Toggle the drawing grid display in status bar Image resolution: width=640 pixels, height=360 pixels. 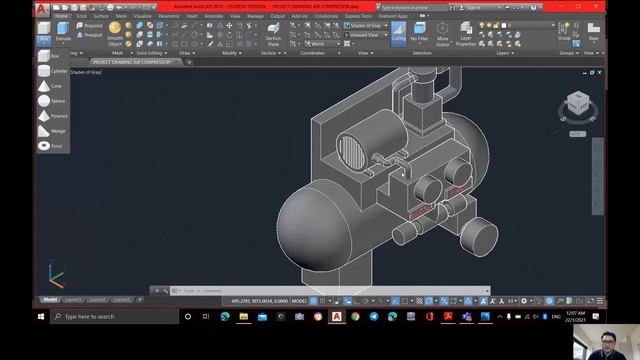coord(313,301)
